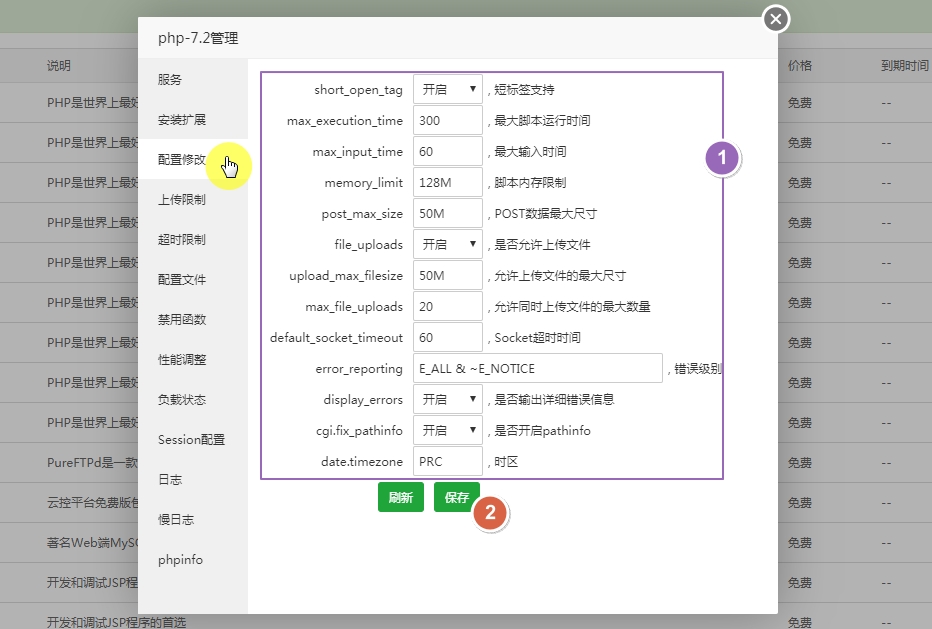The image size is (932, 629).
Task: Open the file_uploads dropdown
Action: (x=447, y=243)
